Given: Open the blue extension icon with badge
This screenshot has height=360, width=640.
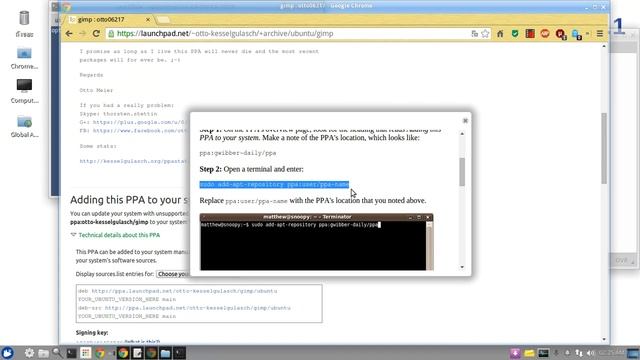Looking at the screenshot, I should 576,35.
